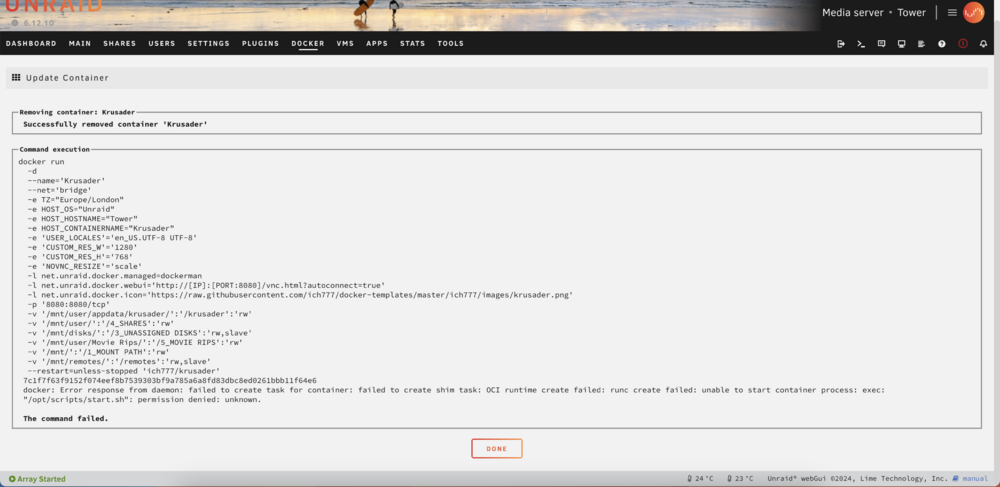Click the TZ="Europe/London" line
Viewport: 1000px width, 487px height.
point(75,200)
